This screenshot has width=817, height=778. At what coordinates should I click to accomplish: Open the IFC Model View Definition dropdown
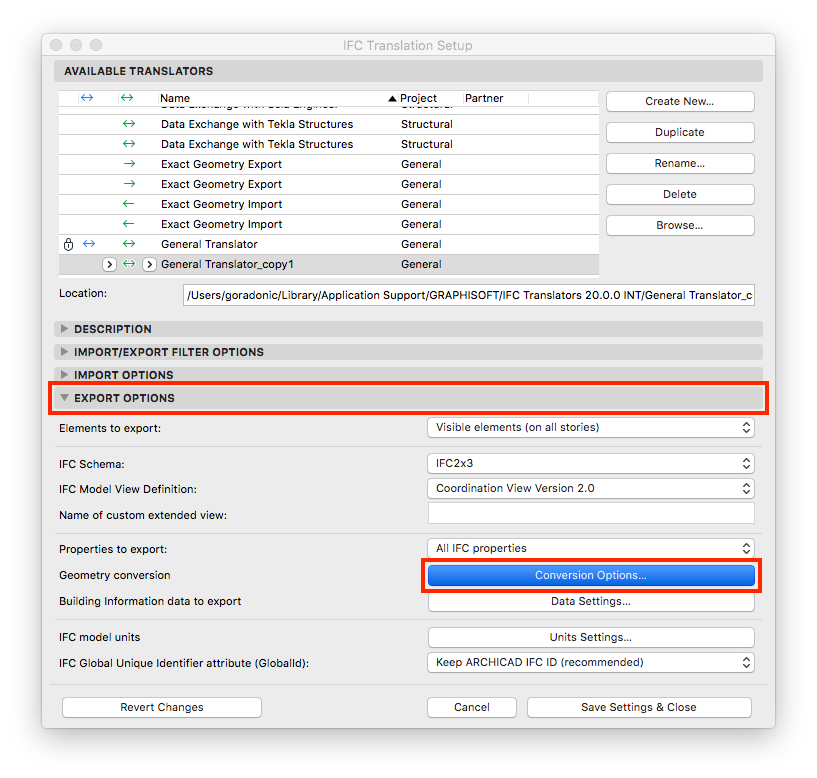pyautogui.click(x=591, y=488)
